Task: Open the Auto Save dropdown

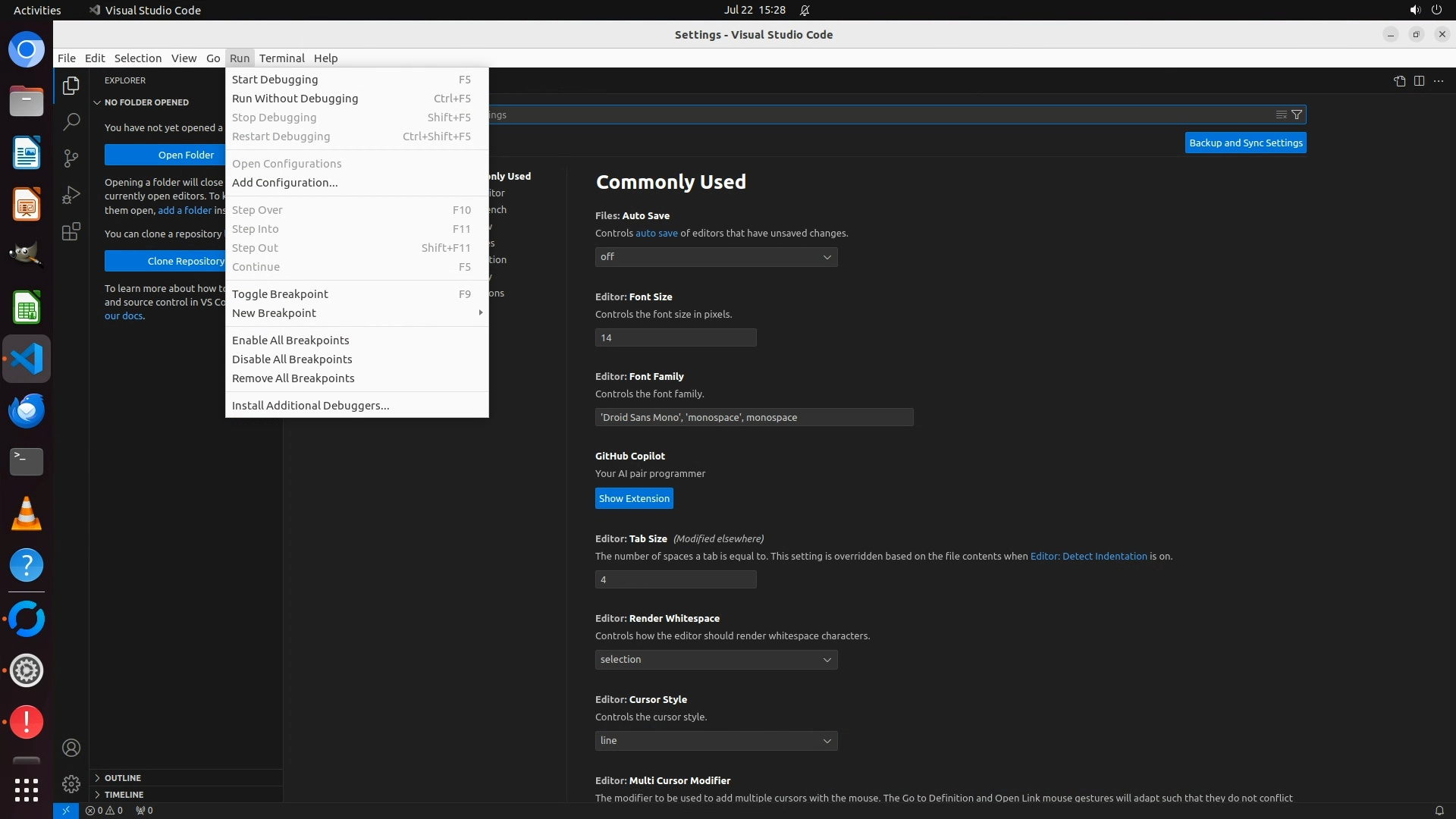Action: [x=716, y=257]
